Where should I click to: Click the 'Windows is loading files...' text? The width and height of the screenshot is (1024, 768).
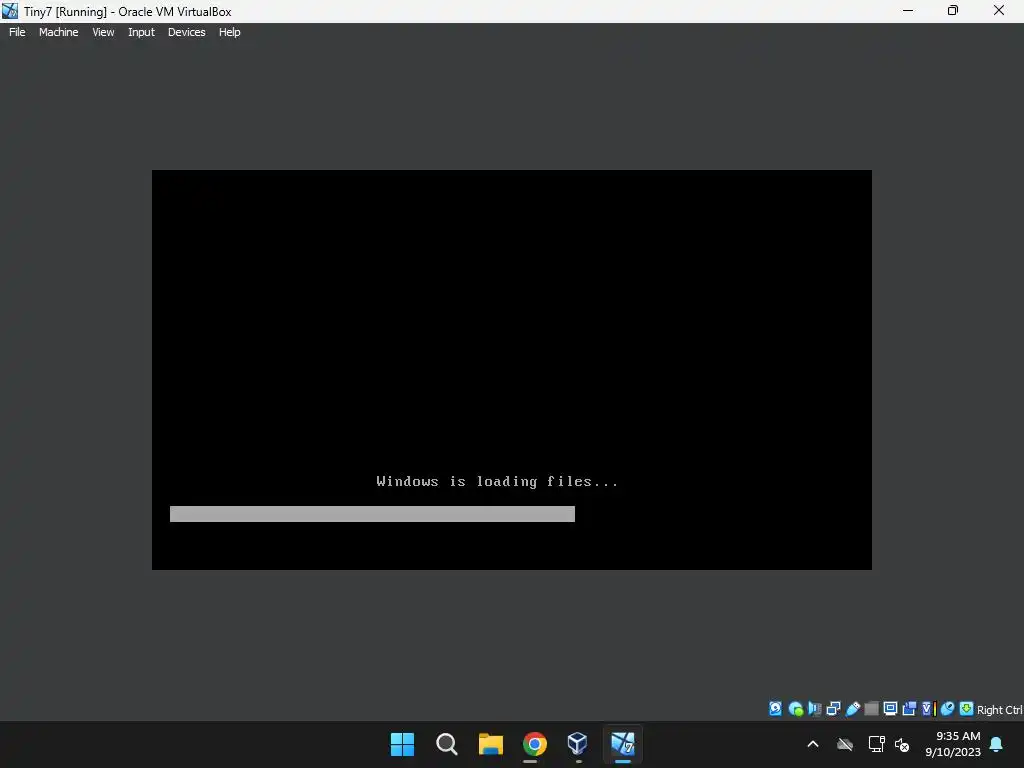pos(497,482)
